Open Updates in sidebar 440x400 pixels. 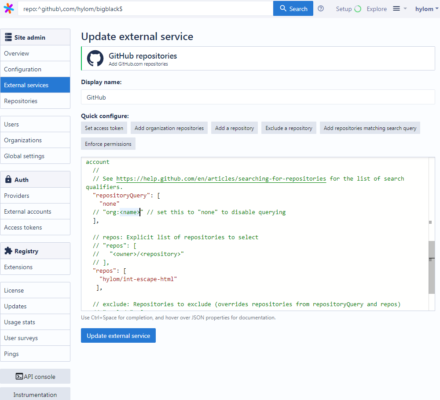click(x=35, y=306)
